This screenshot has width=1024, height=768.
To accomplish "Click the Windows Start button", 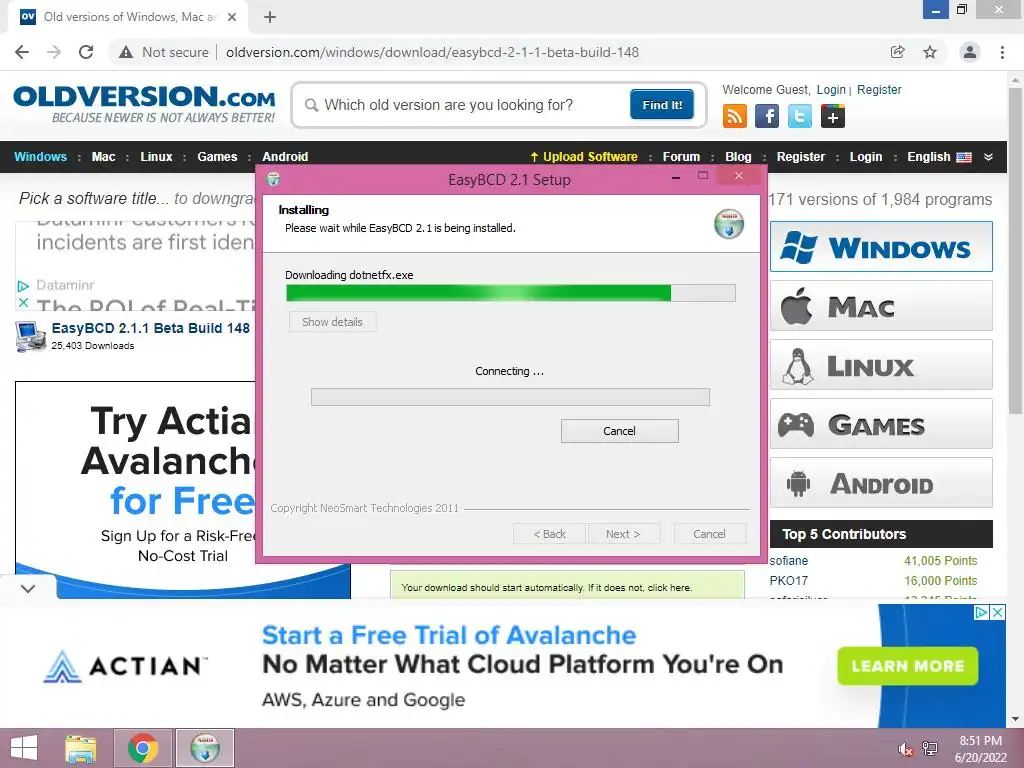I will pyautogui.click(x=24, y=748).
